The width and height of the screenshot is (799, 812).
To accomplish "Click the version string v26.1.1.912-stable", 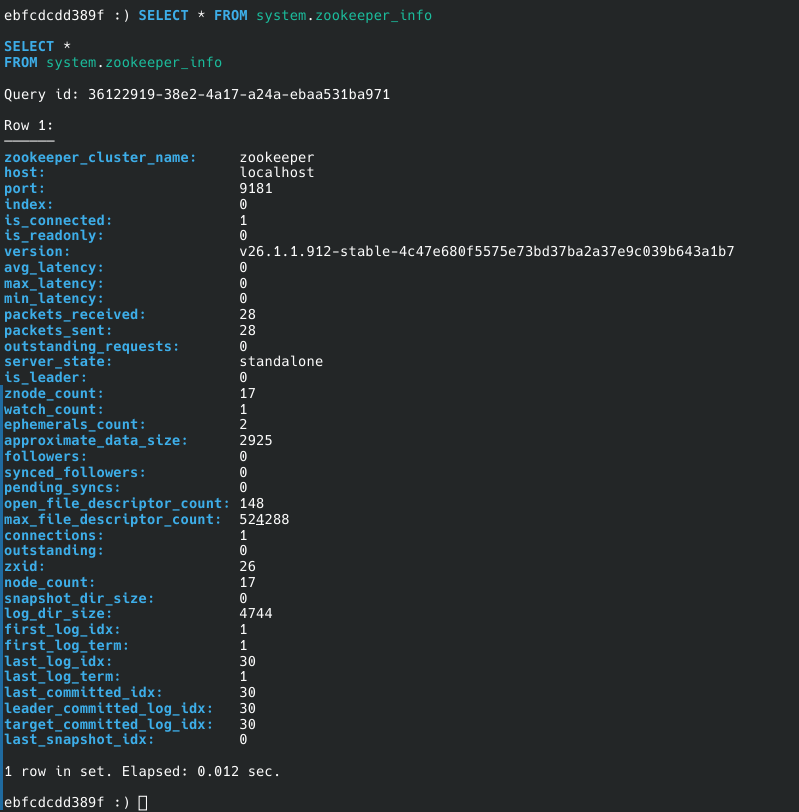I will (487, 251).
